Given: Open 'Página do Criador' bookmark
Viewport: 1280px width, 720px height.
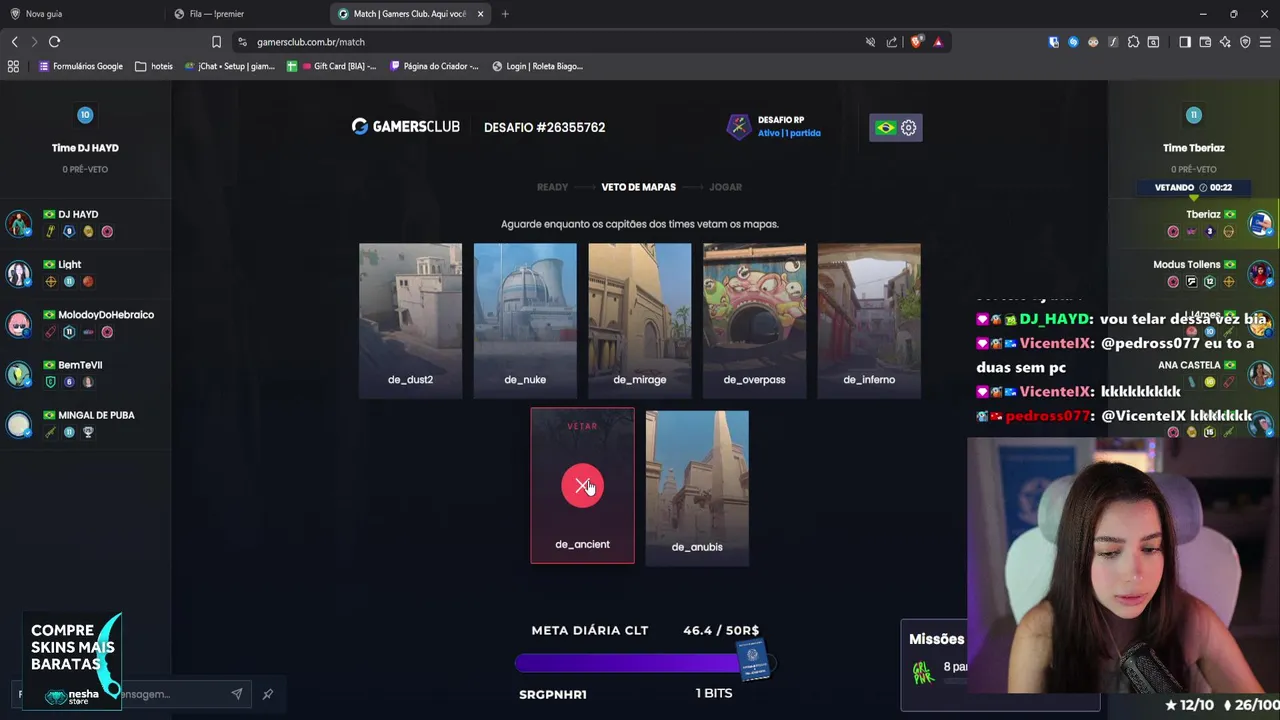Looking at the screenshot, I should 435,66.
